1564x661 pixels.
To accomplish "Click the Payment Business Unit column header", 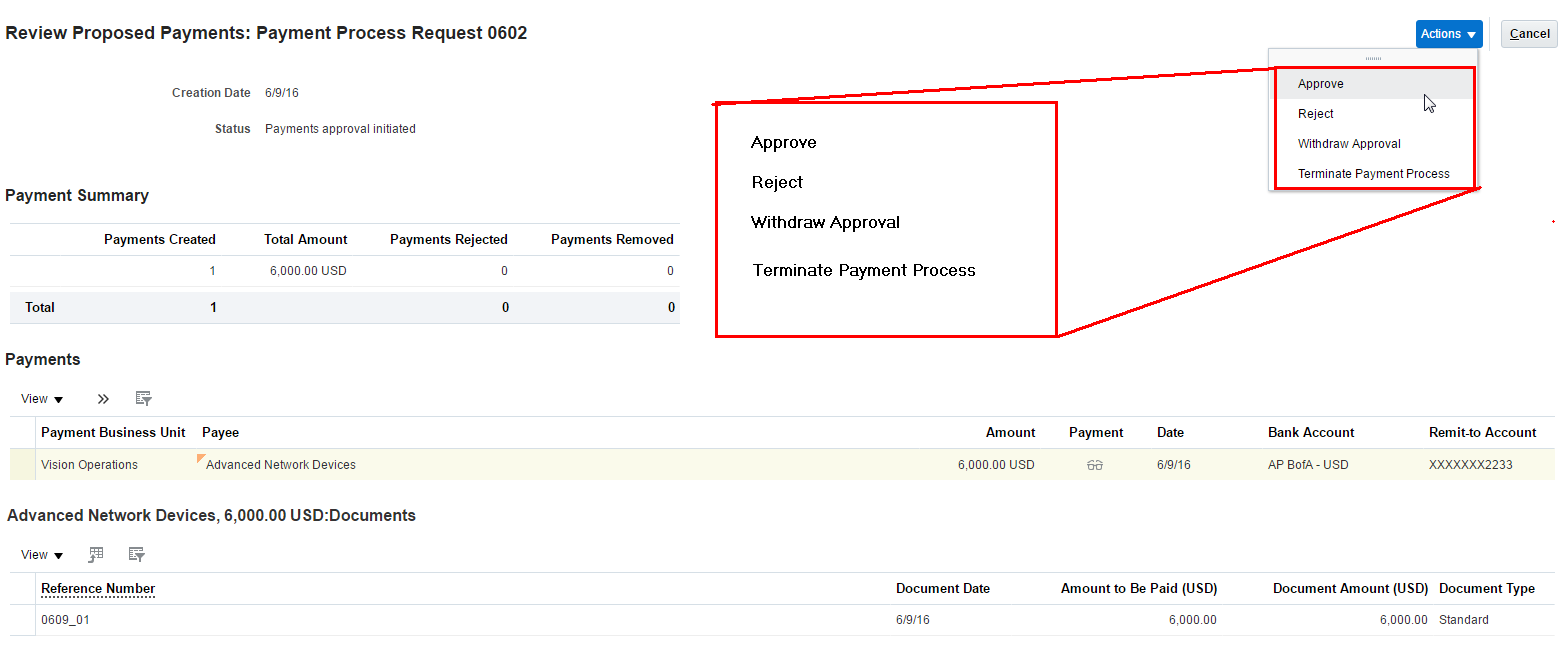I will click(x=113, y=433).
